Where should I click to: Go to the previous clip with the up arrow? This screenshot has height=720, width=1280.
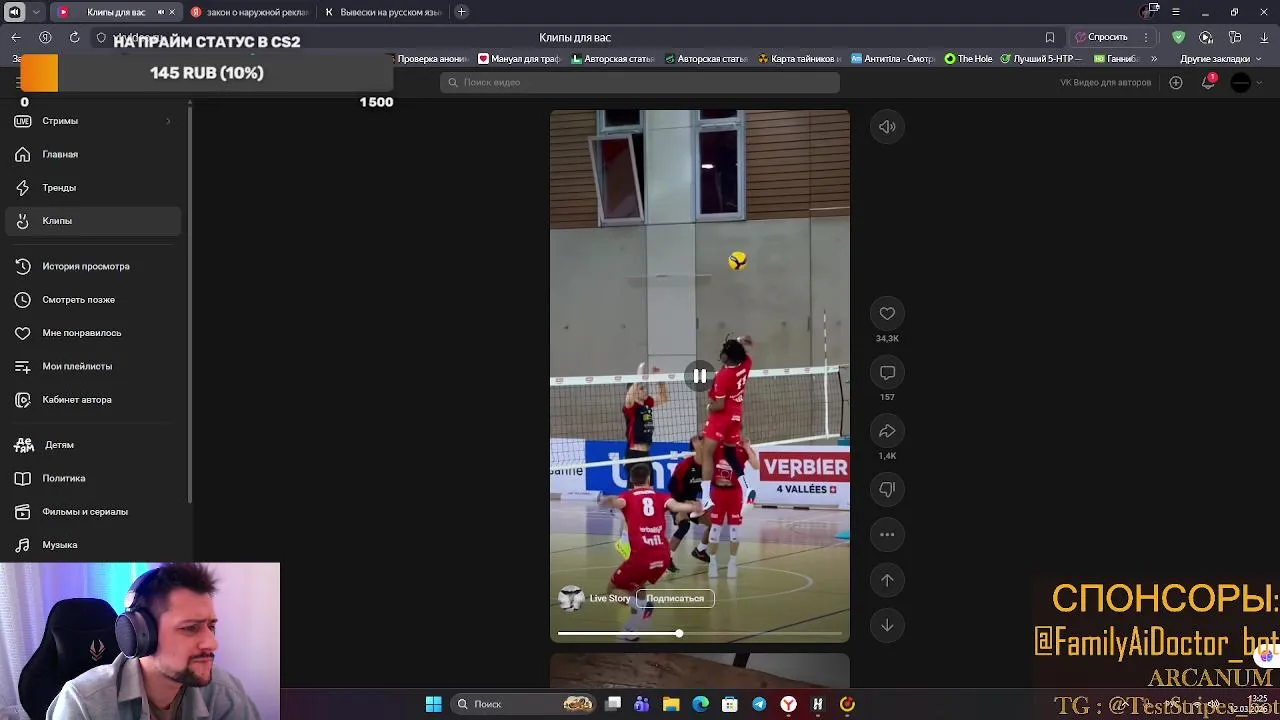coord(887,580)
